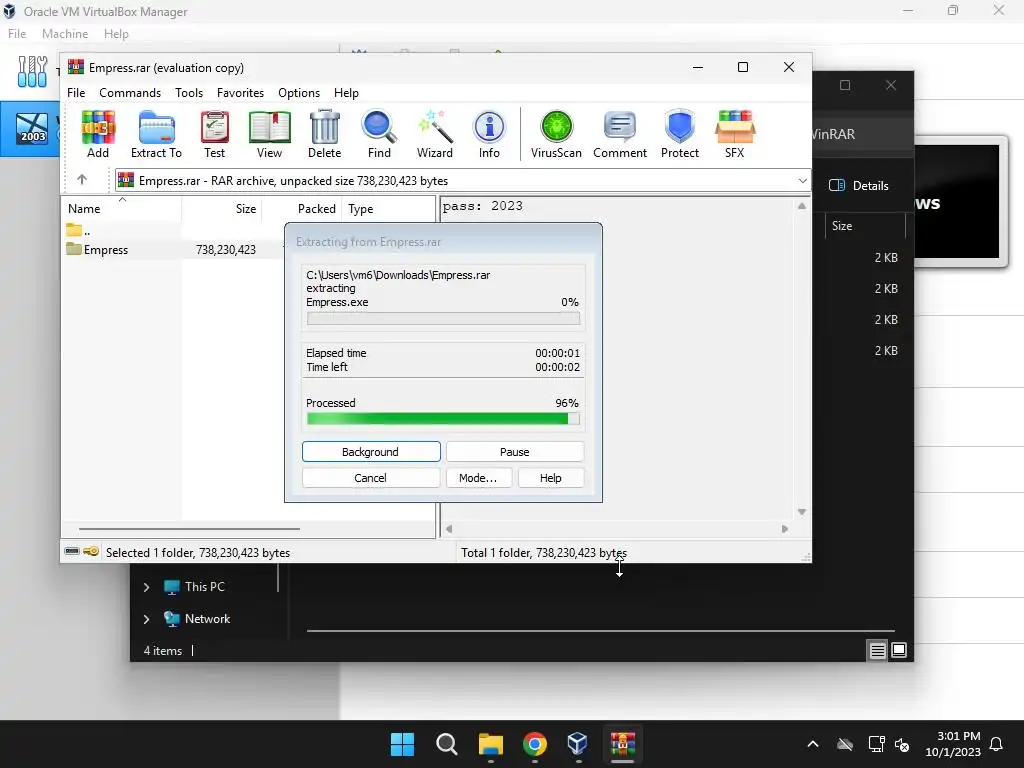The height and width of the screenshot is (768, 1024).
Task: Go up one folder level arrow
Action: pos(82,180)
